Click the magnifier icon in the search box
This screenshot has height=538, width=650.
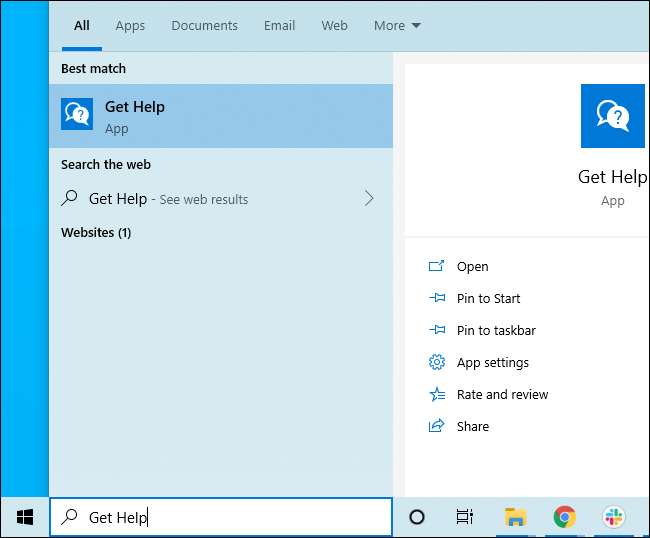[69, 517]
